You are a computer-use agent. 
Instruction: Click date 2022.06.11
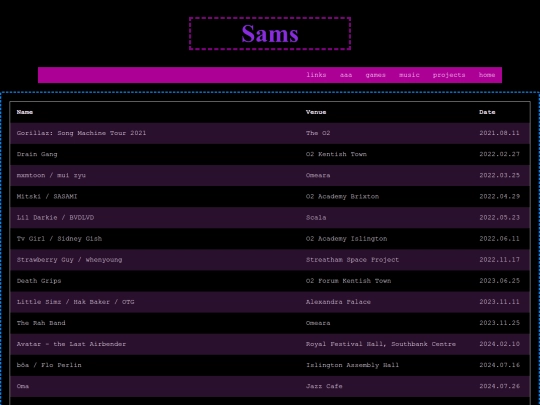499,239
